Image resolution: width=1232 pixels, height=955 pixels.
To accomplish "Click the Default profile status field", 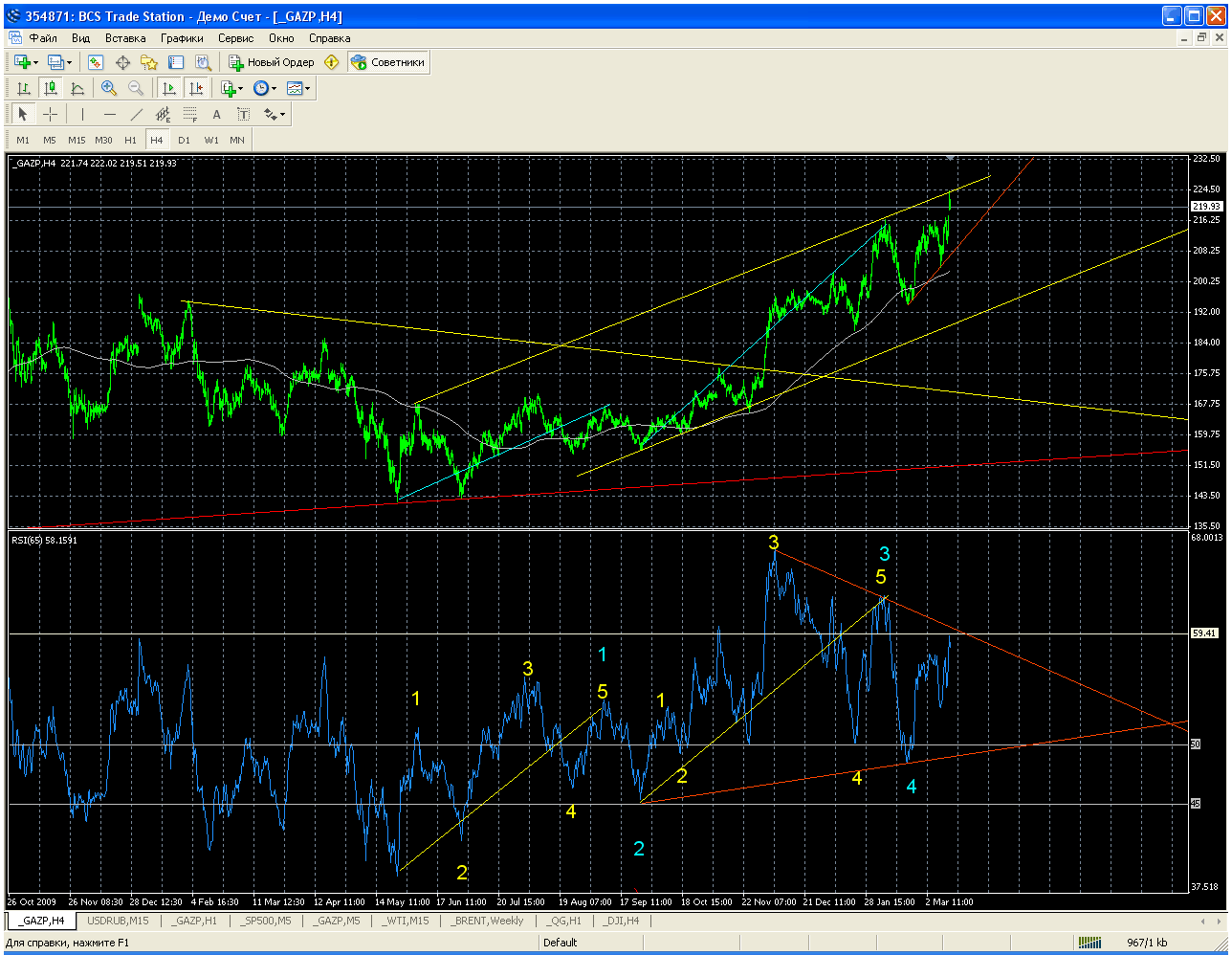I will [x=561, y=943].
